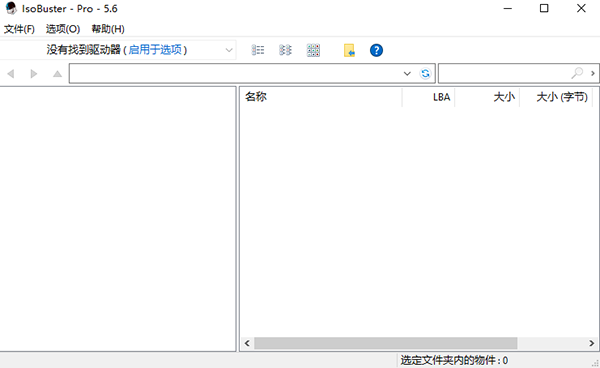Click the status text 选定文件夹内的物件 : 0

[x=454, y=360]
